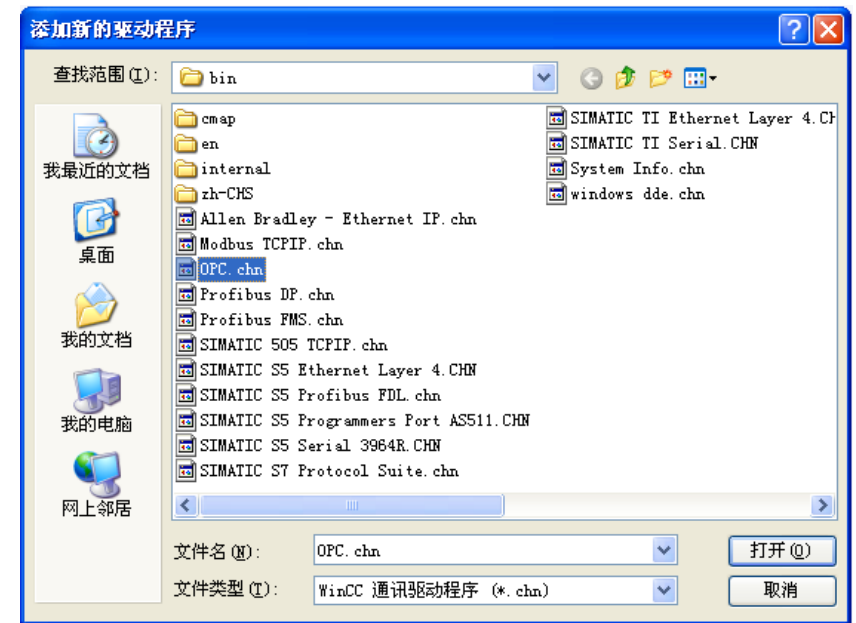Click the scrollbar right arrow
Viewport: 856px width, 623px height.
point(822,505)
